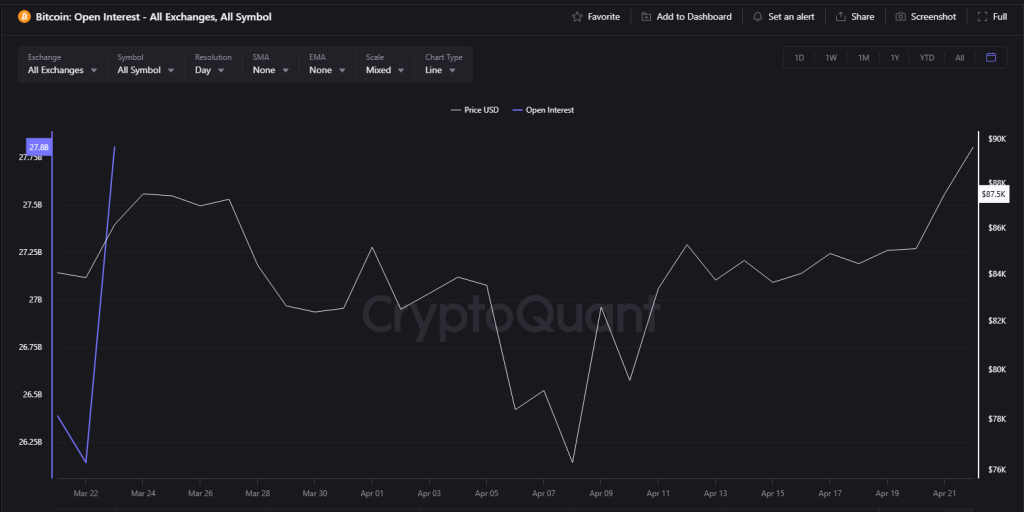Click the Favorite star icon
This screenshot has width=1024, height=512.
(x=577, y=17)
